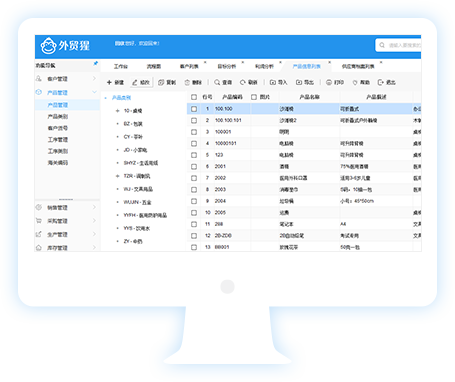Click the Print (打印) toolbar icon
The height and width of the screenshot is (382, 455).
coord(329,82)
